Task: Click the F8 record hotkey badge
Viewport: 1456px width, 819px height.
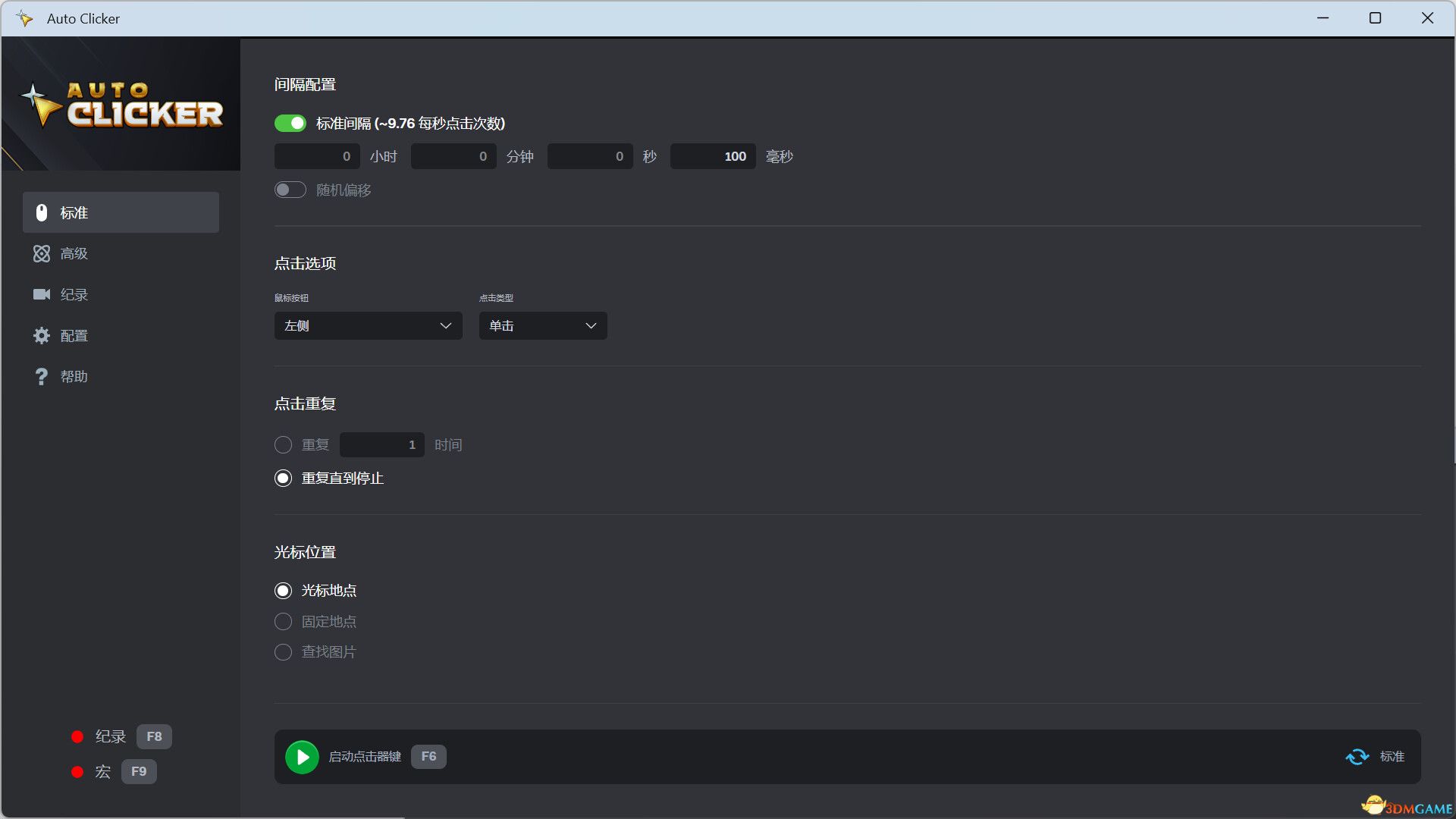Action: tap(154, 737)
